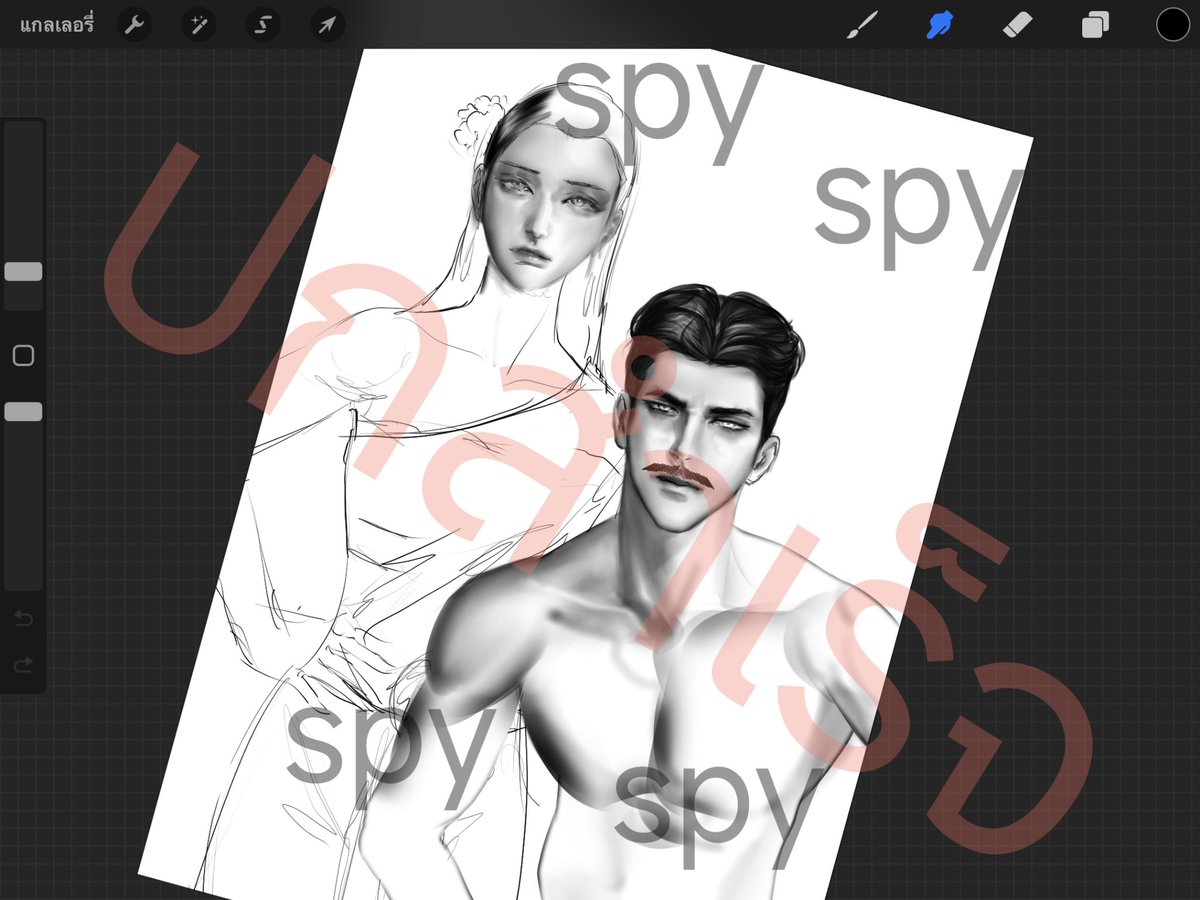
Task: Select the Smudge finger tool
Action: [x=939, y=25]
